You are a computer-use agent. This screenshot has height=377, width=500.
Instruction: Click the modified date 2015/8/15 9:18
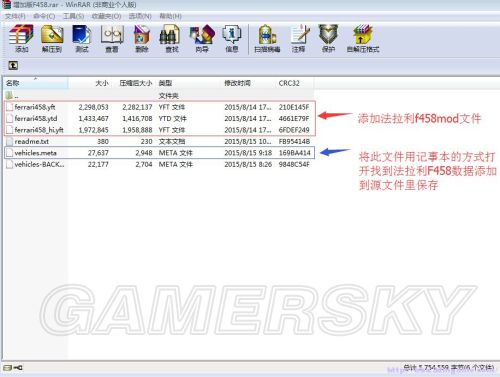(248, 153)
